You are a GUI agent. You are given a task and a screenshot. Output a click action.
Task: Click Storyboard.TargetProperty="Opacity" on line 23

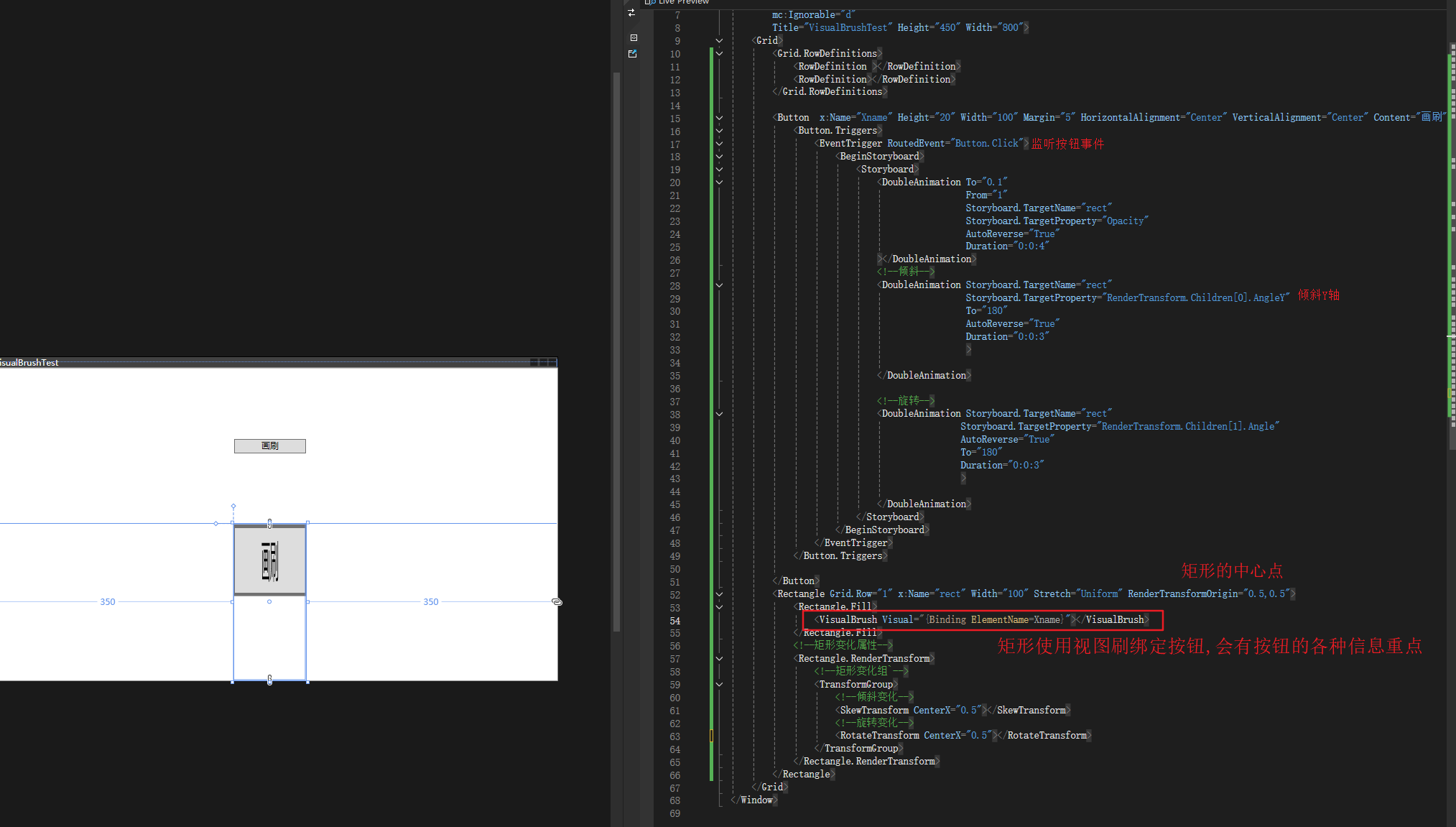[1057, 221]
